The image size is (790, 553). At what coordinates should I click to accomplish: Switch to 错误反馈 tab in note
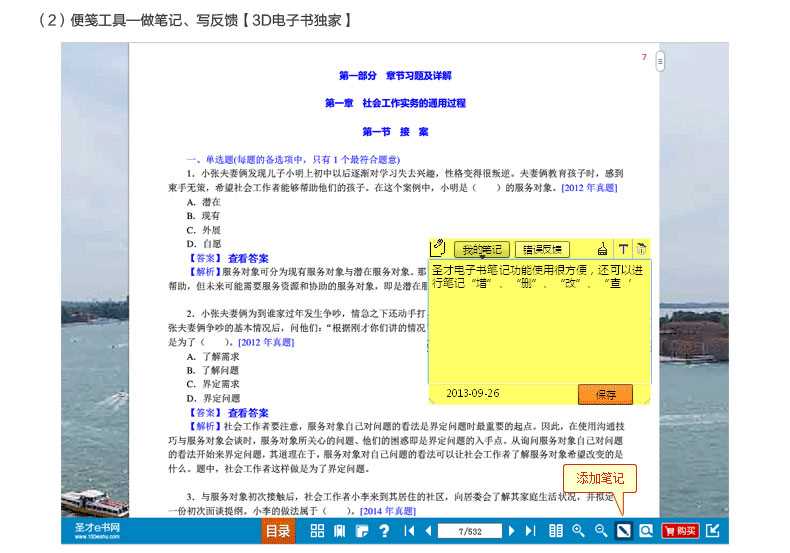(541, 249)
